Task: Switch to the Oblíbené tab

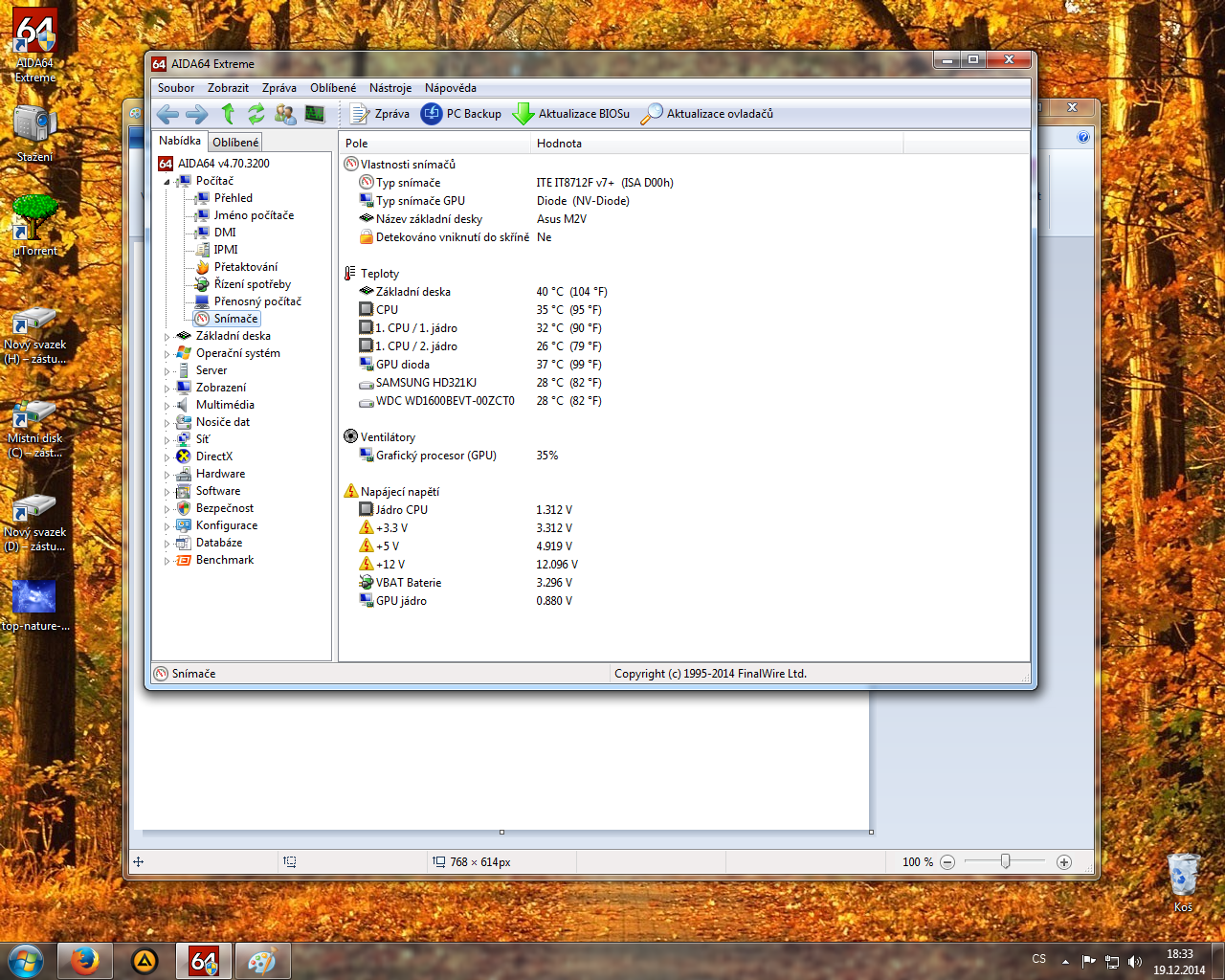Action: 235,143
